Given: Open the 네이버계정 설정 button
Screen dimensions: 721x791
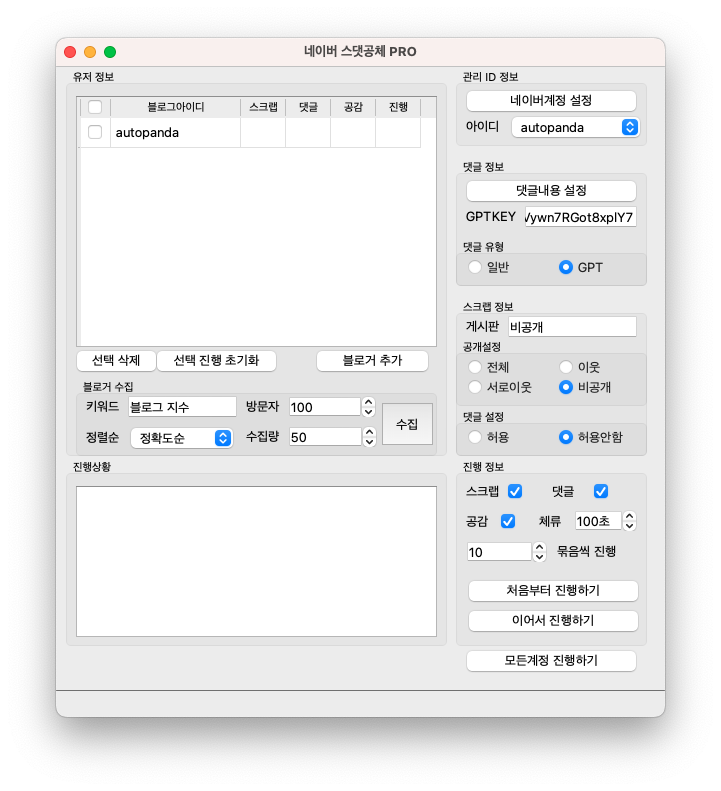Looking at the screenshot, I should point(551,100).
